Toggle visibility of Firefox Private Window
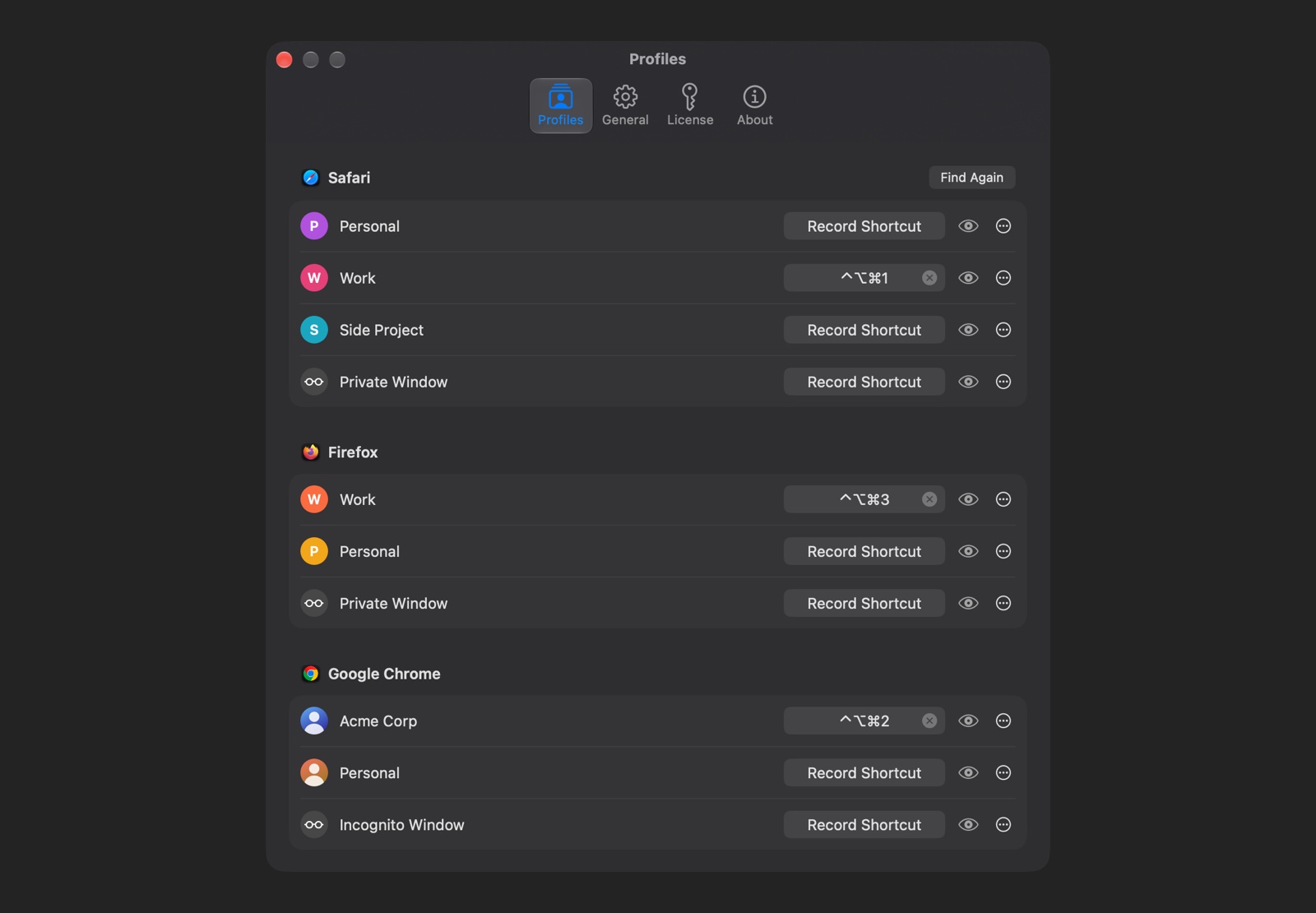Viewport: 1316px width, 913px height. [x=968, y=603]
